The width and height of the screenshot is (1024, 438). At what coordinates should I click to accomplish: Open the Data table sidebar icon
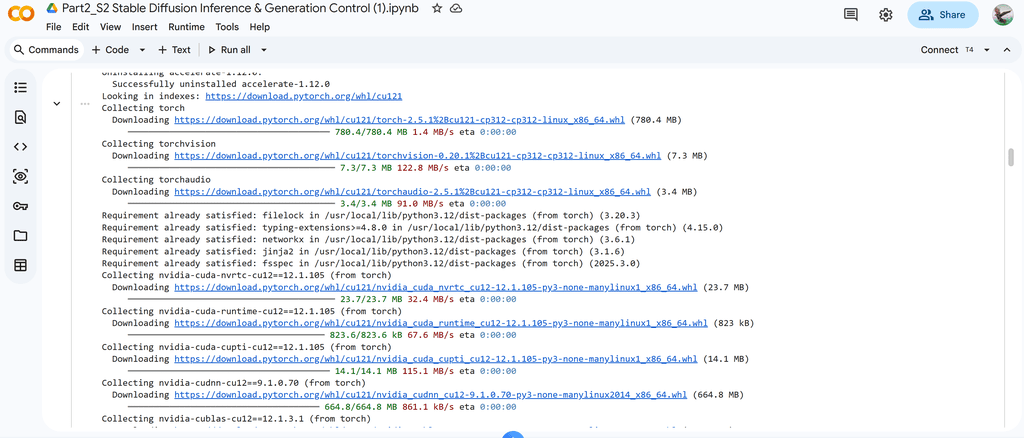tap(20, 265)
